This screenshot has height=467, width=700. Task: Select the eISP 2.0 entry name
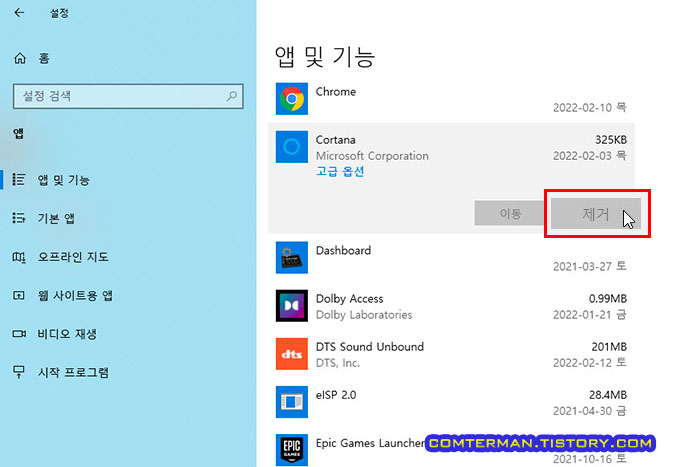click(x=336, y=395)
